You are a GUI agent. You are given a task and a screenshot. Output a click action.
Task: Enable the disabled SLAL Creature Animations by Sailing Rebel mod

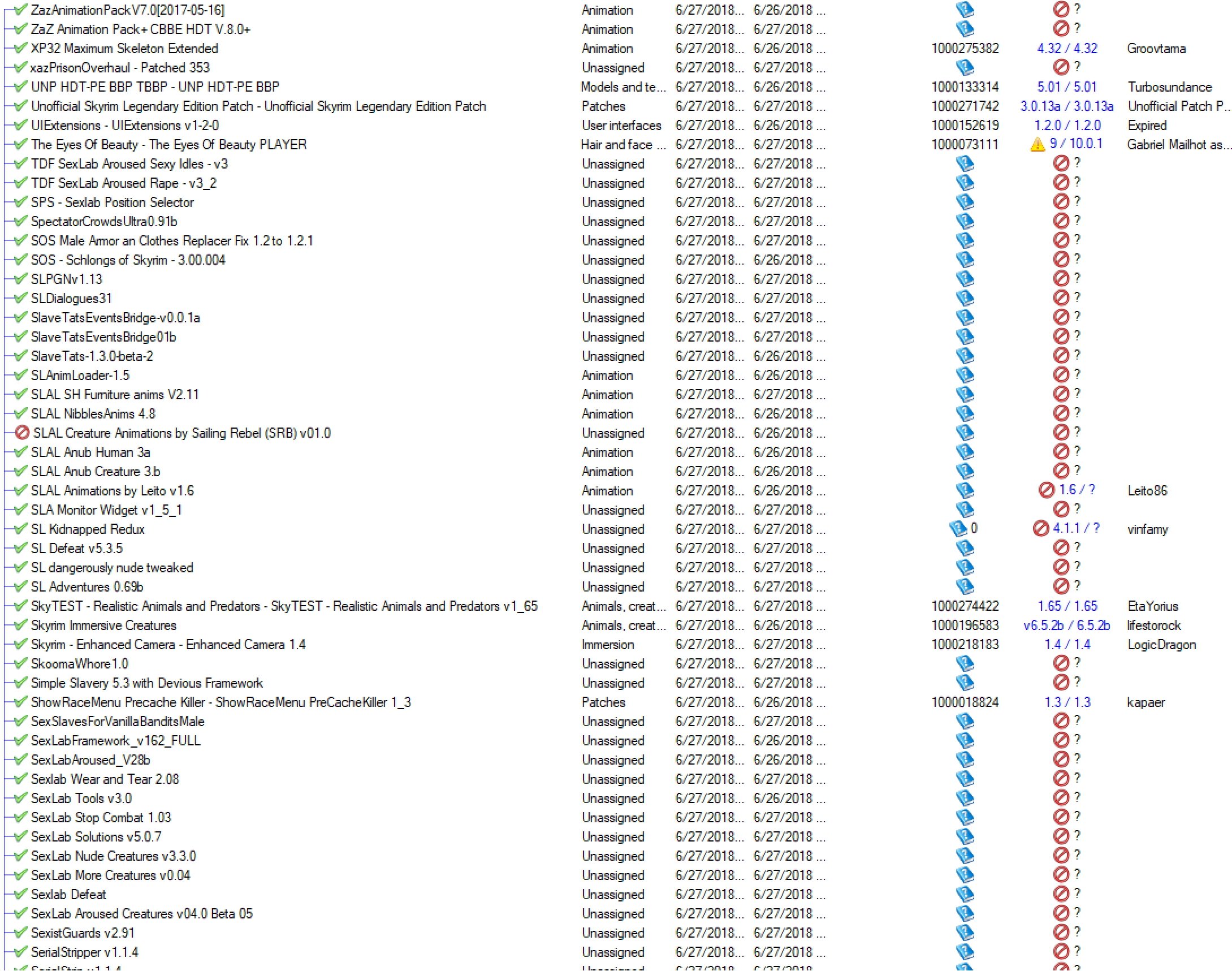click(21, 433)
